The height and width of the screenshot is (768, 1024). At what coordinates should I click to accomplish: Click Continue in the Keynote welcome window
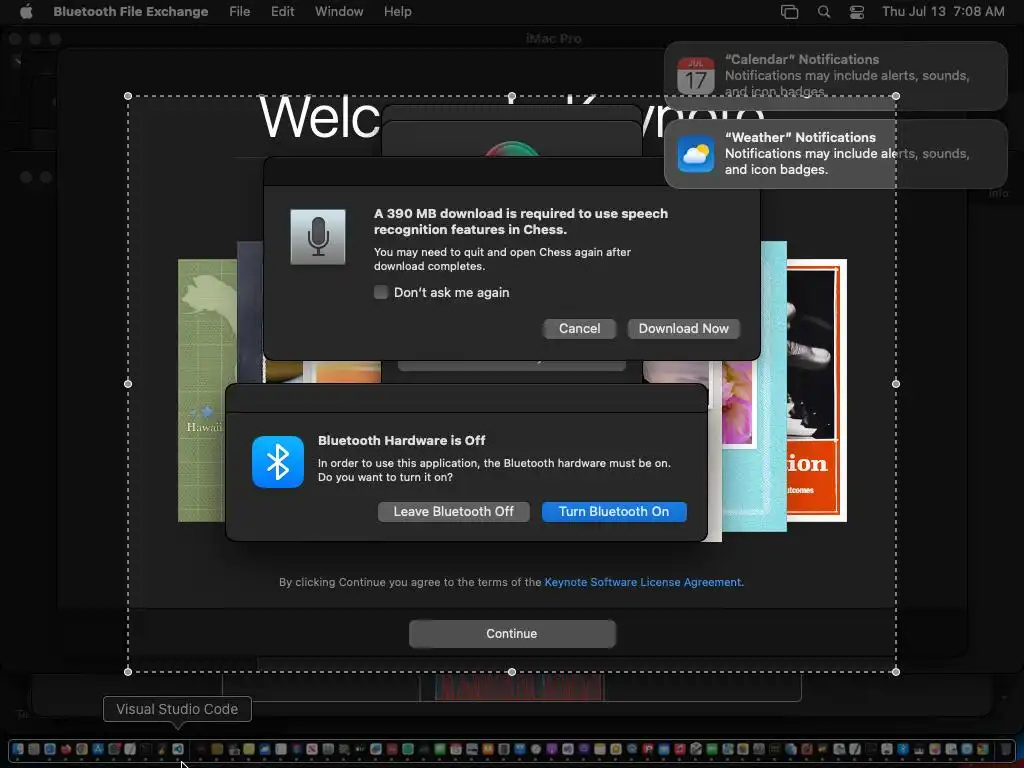pos(512,633)
